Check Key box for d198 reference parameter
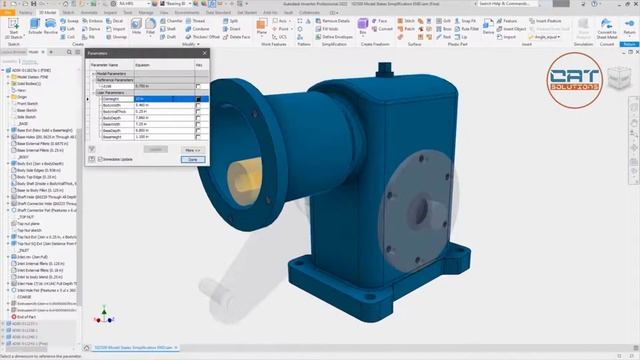Viewport: 640px width, 360px height. tap(198, 86)
